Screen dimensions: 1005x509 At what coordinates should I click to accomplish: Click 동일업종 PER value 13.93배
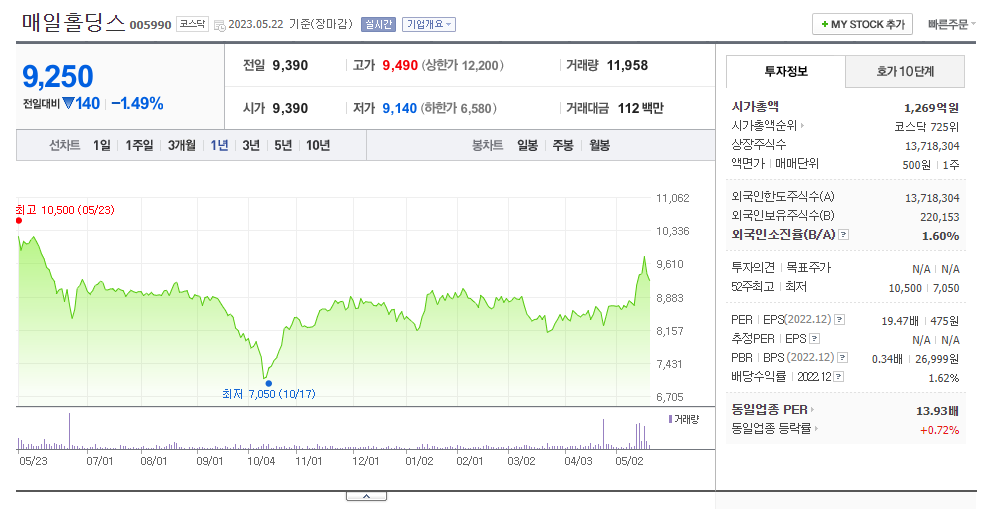(x=938, y=410)
